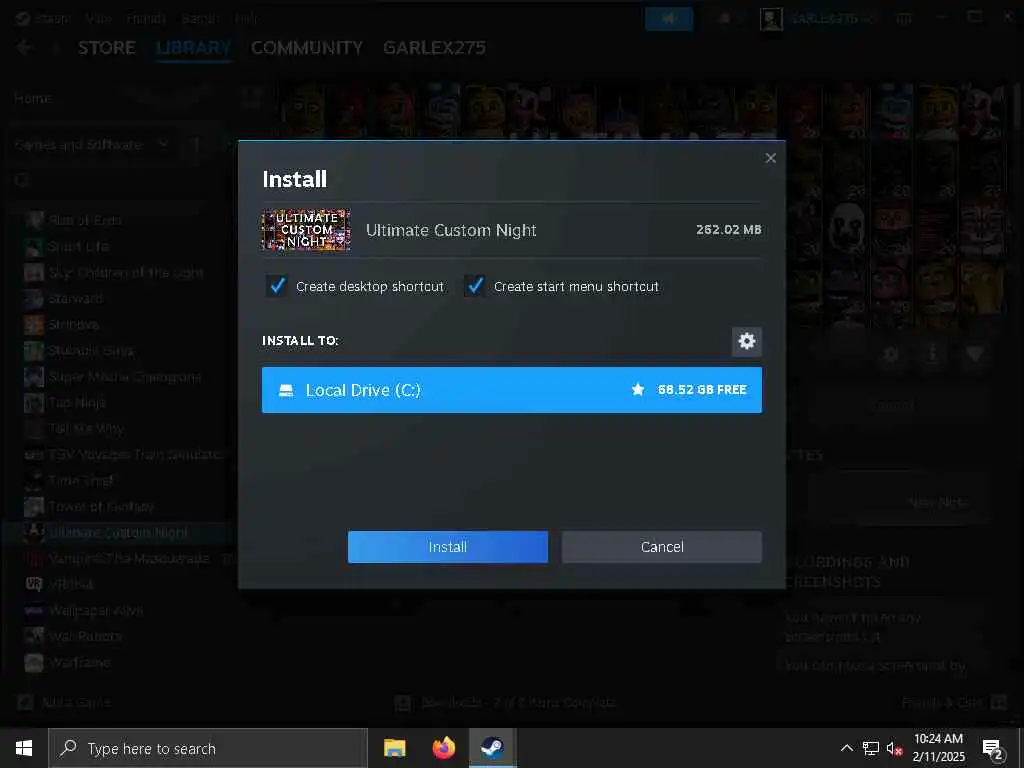This screenshot has height=768, width=1024.
Task: Select Tell Me Why in library
Action: click(86, 428)
